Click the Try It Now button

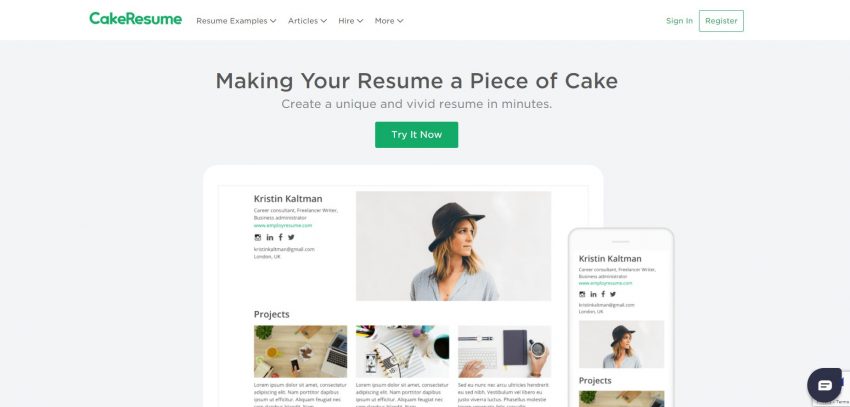pyautogui.click(x=416, y=134)
